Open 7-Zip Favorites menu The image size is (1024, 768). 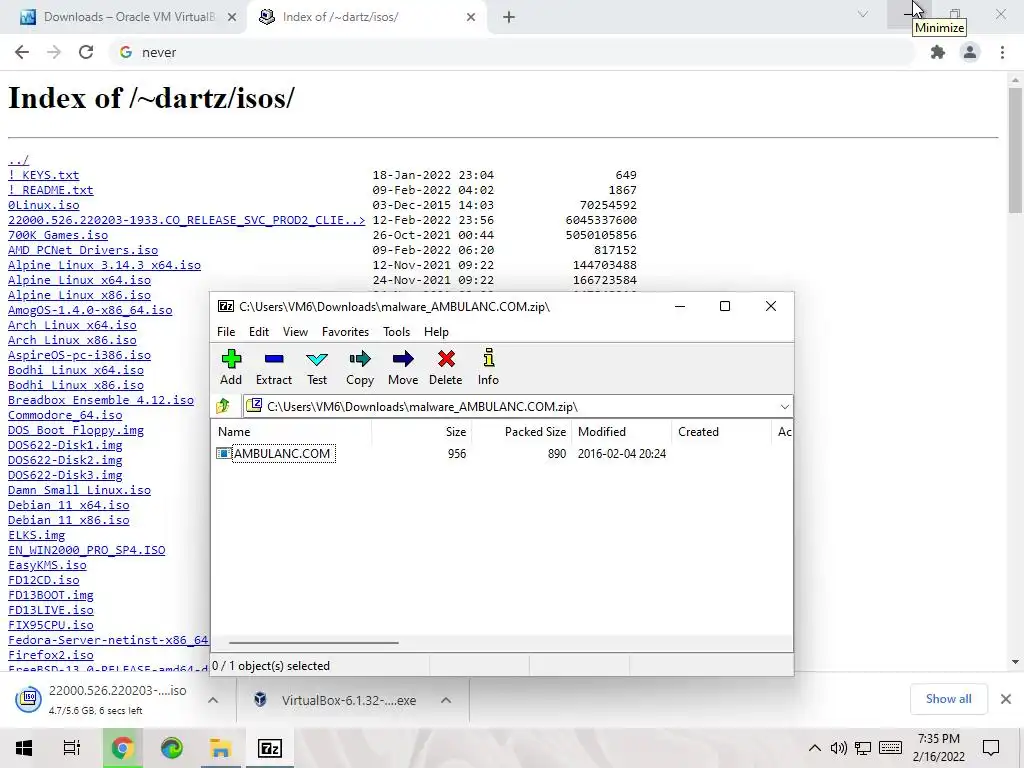click(345, 332)
